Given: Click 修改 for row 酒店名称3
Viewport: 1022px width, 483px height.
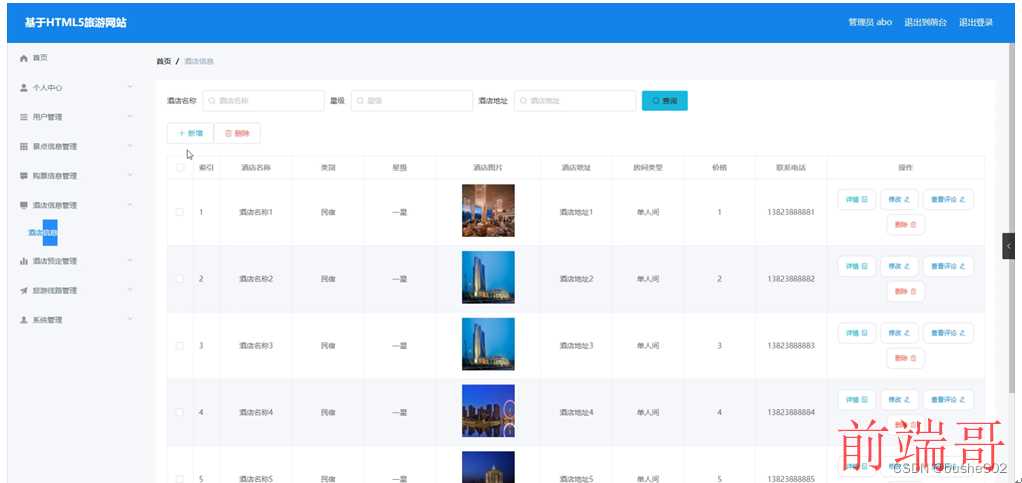Looking at the screenshot, I should [899, 333].
